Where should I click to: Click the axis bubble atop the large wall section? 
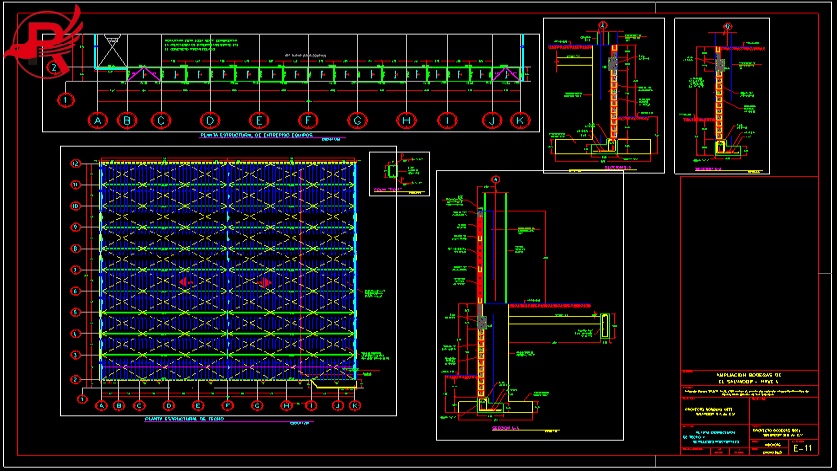[x=495, y=180]
